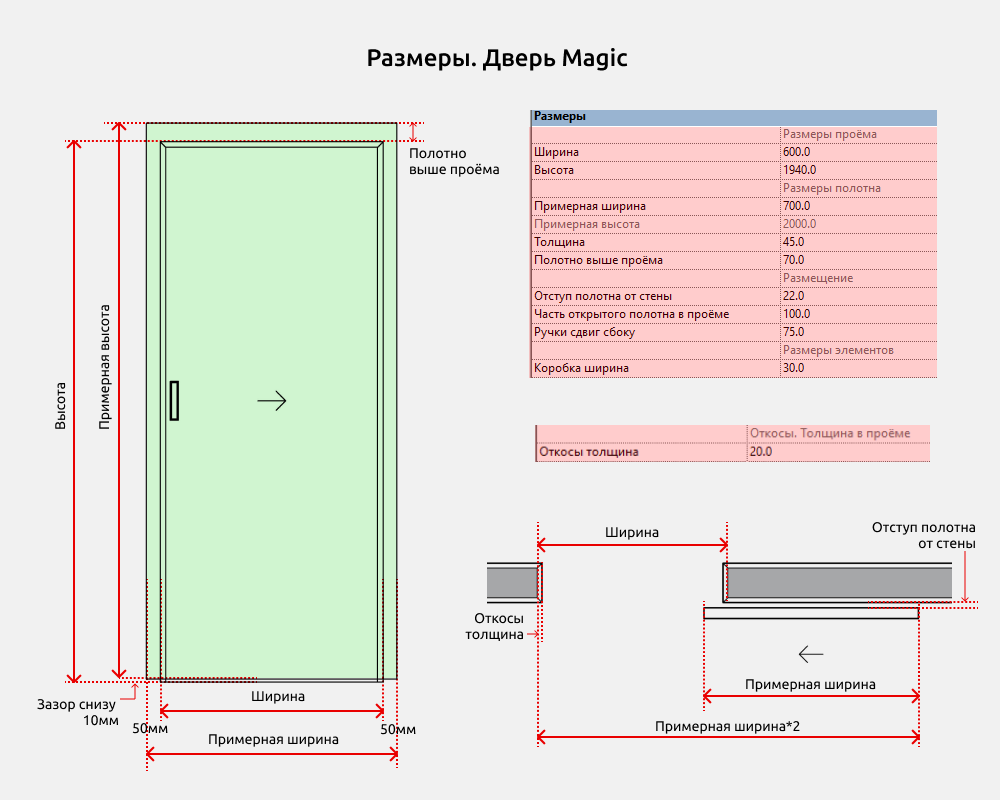This screenshot has height=800, width=1000.
Task: Click 'Часть открытого полотна в проёме' row label
Action: point(631,314)
